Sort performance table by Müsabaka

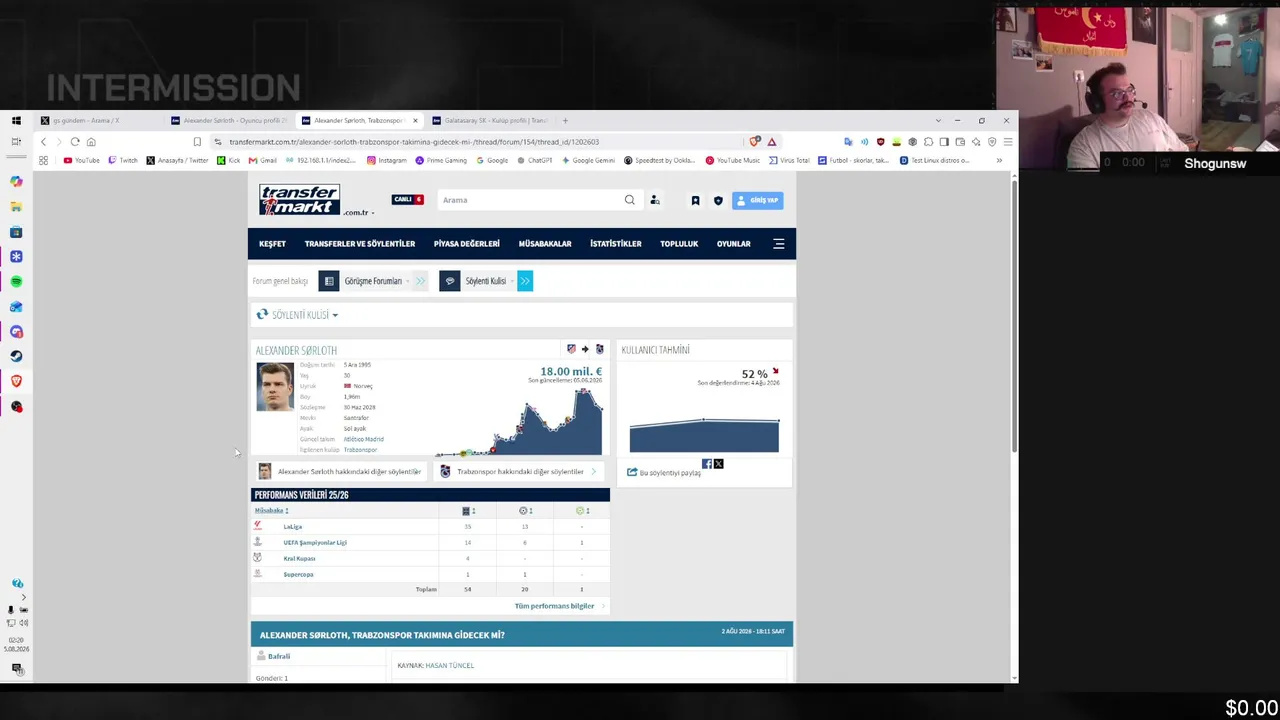click(271, 511)
